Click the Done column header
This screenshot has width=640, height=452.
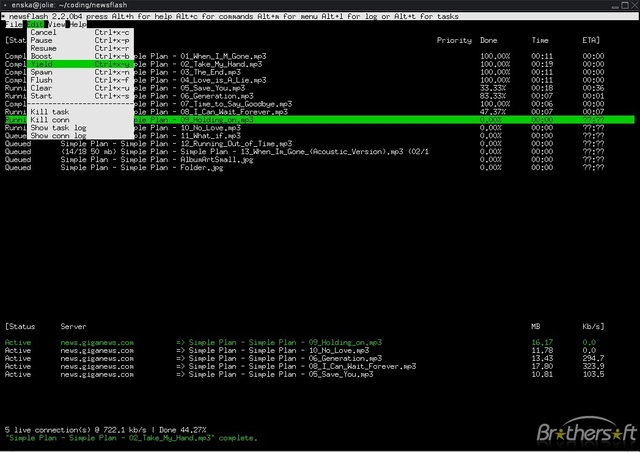pos(488,40)
